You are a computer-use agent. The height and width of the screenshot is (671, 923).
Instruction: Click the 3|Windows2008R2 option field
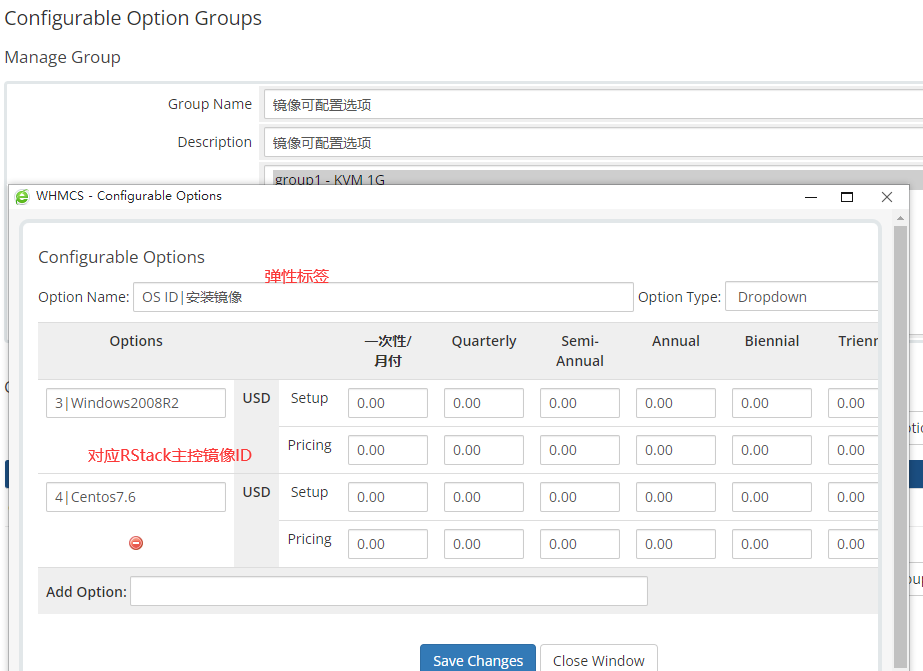click(x=136, y=403)
